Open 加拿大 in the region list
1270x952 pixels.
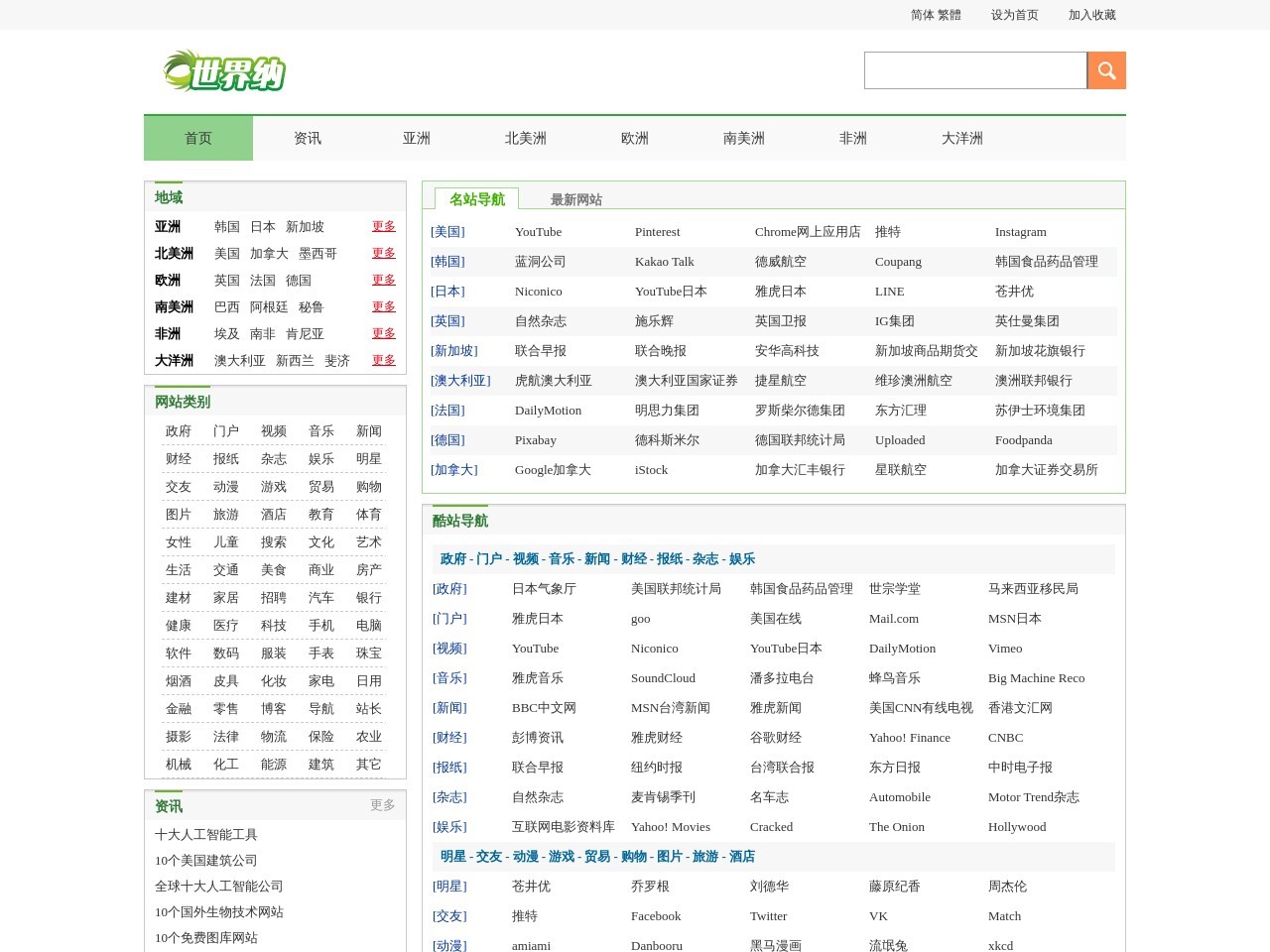coord(269,254)
